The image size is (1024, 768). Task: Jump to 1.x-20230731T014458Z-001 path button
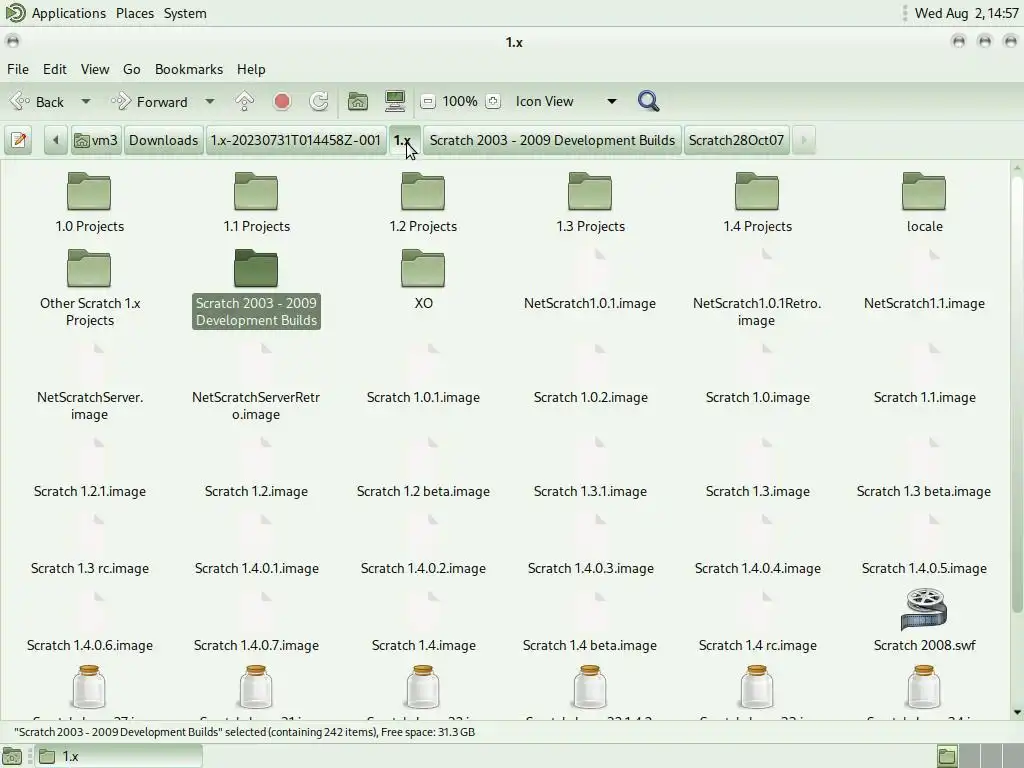[x=295, y=140]
